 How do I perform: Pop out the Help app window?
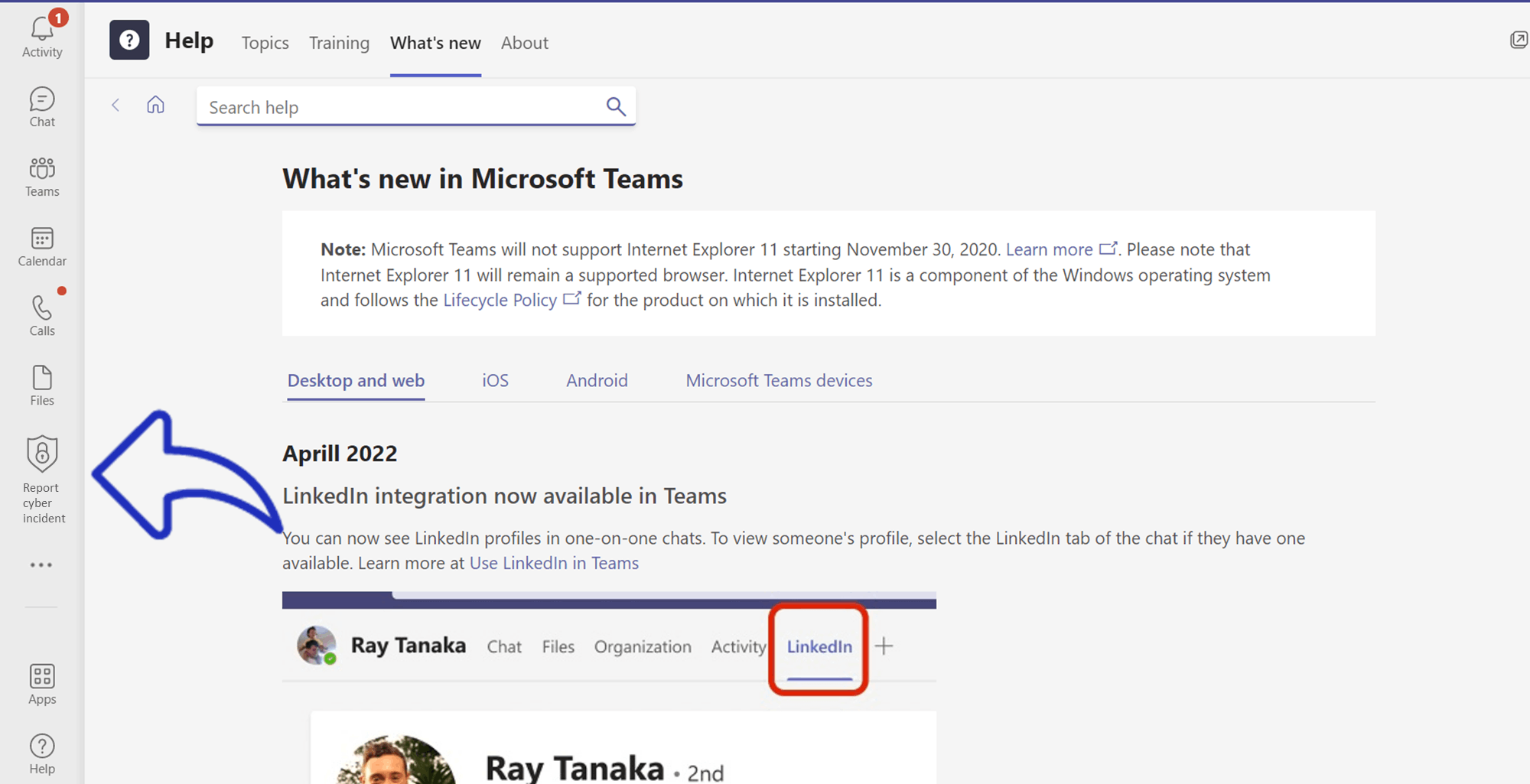click(x=1519, y=41)
